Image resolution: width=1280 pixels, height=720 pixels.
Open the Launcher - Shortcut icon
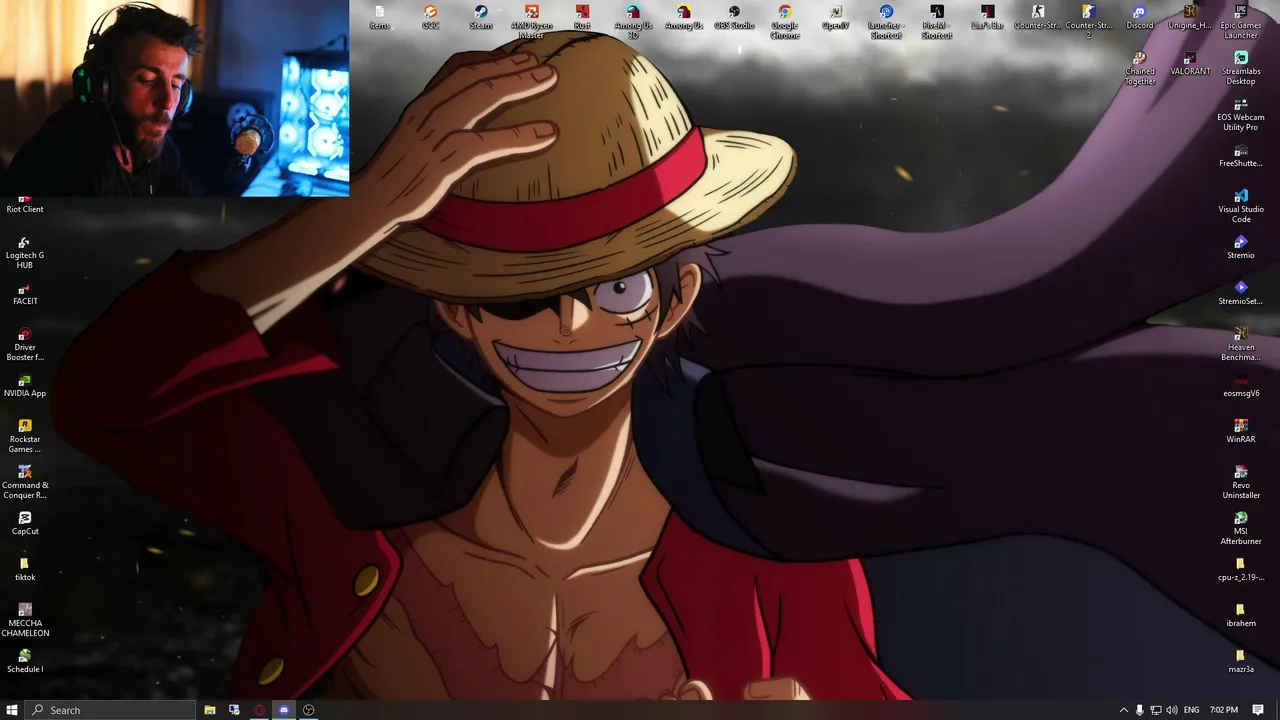click(x=886, y=22)
